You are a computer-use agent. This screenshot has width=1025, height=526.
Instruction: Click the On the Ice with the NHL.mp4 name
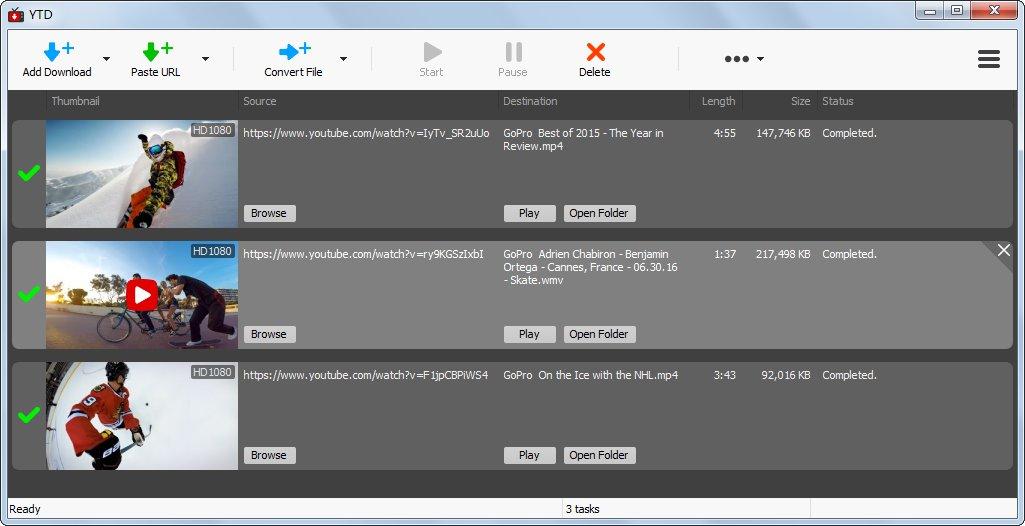click(x=590, y=375)
